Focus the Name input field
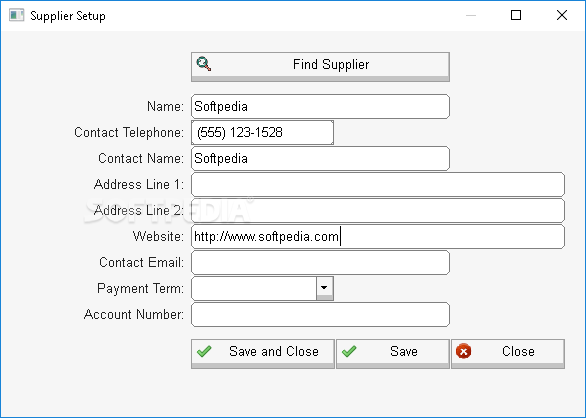The image size is (586, 418). click(x=320, y=107)
